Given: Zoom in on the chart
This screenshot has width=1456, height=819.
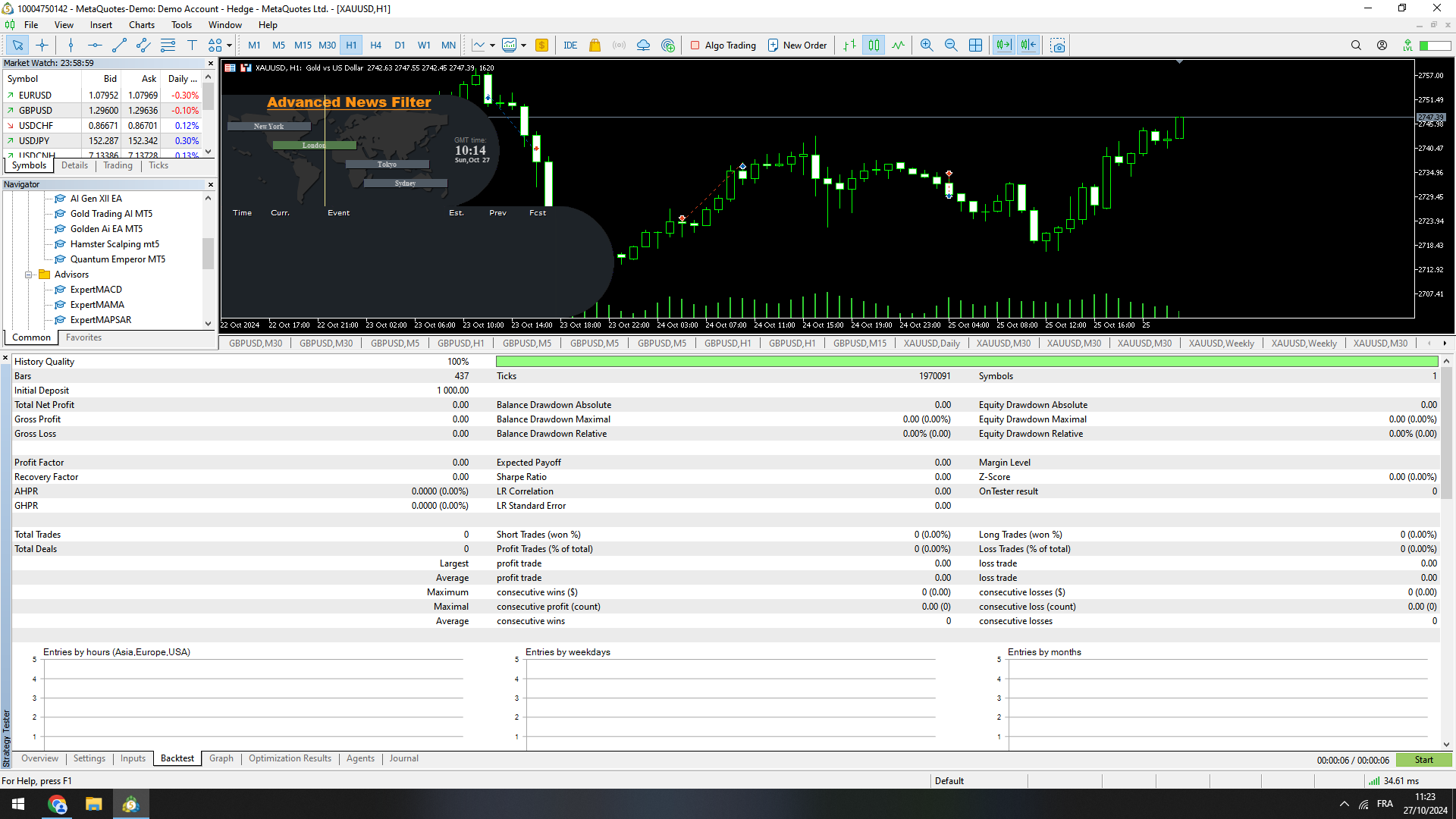Looking at the screenshot, I should [x=927, y=45].
